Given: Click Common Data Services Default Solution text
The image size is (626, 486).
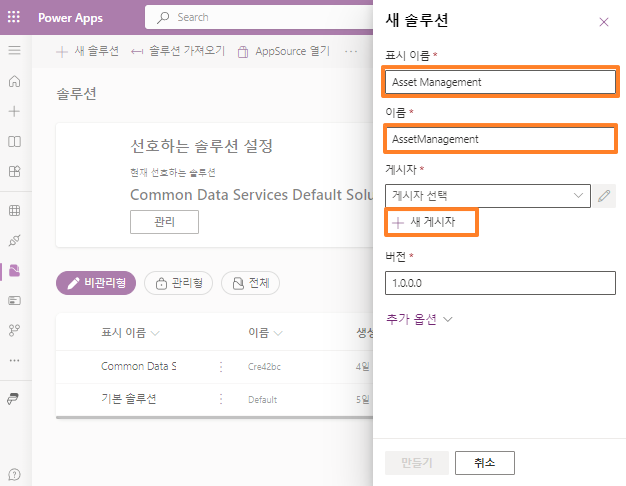Looking at the screenshot, I should pos(252,194).
